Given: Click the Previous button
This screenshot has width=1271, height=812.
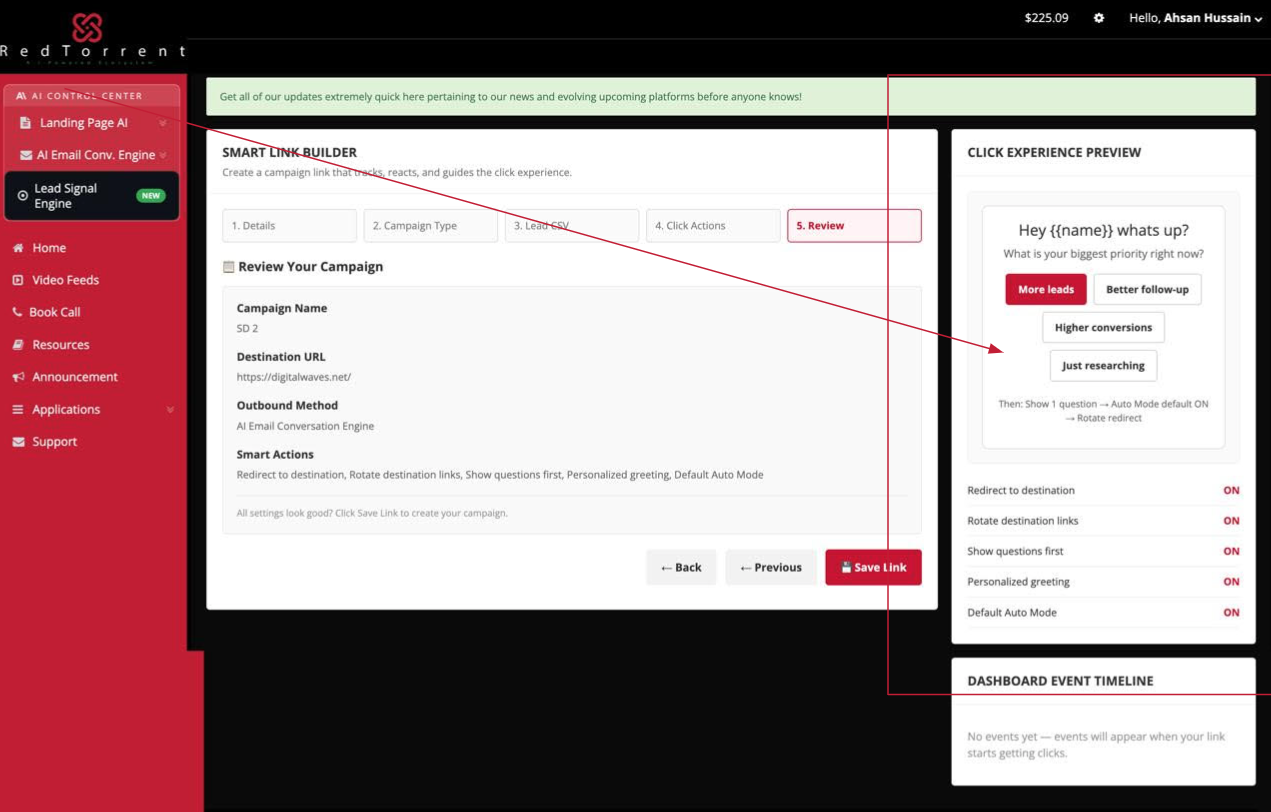Looking at the screenshot, I should [x=771, y=567].
